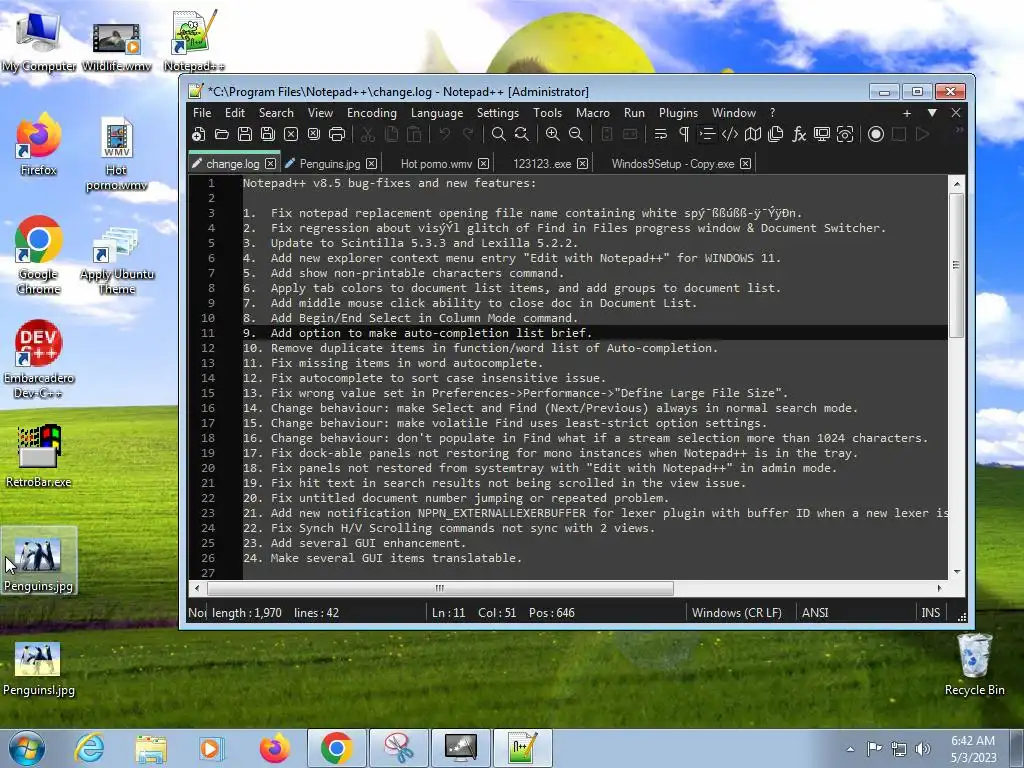Open the Edit menu
This screenshot has height=768, width=1024.
pos(234,113)
